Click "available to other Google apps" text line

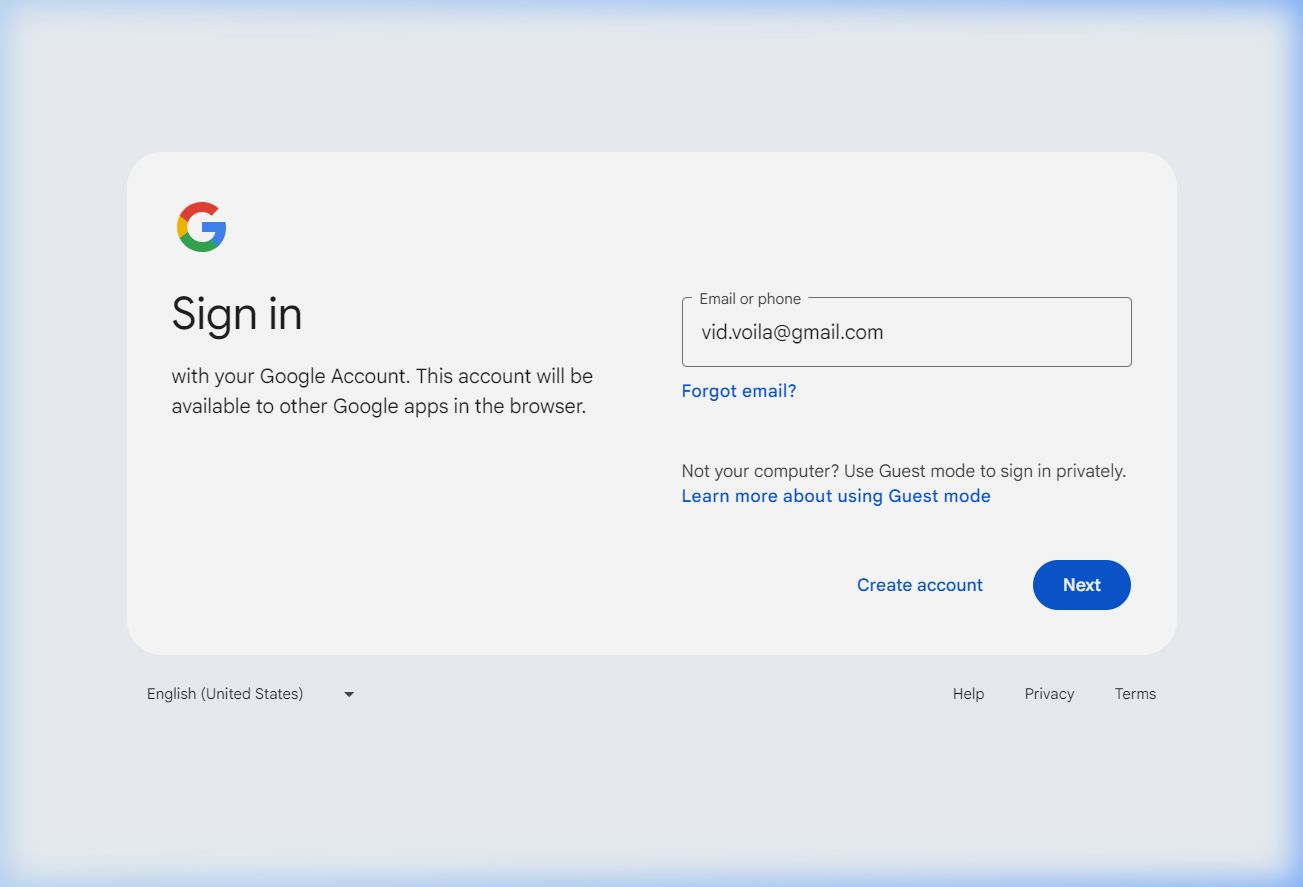click(377, 407)
